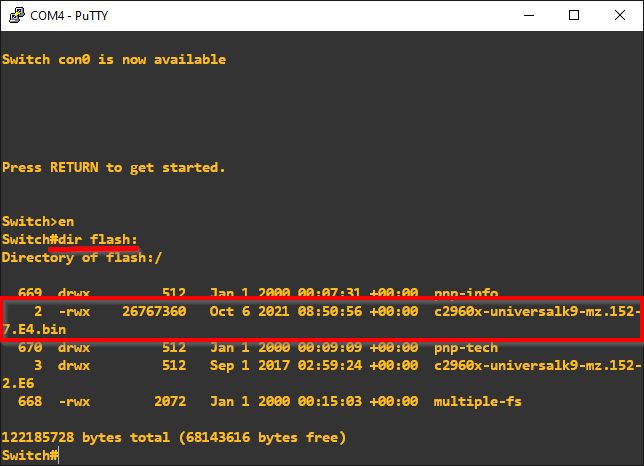Click the "bytes total" summary line
The width and height of the screenshot is (644, 466).
point(174,437)
